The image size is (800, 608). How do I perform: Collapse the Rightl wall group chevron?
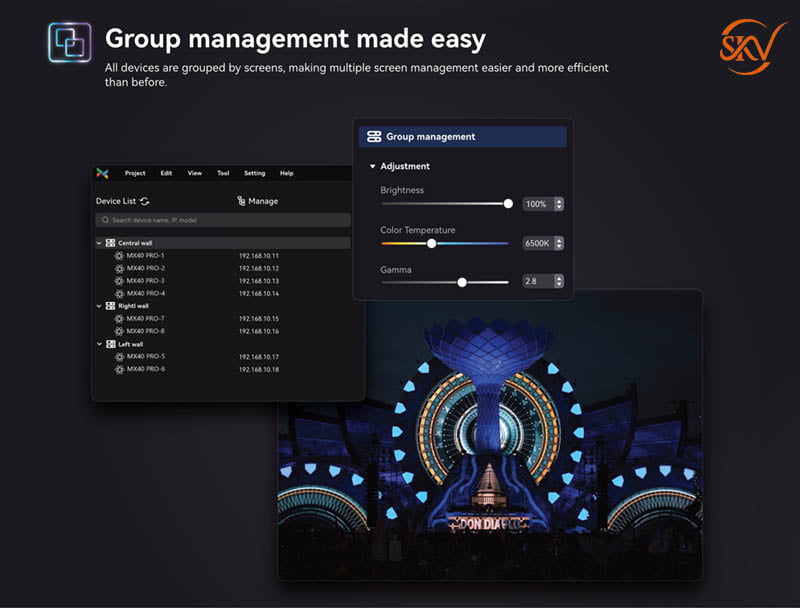pos(99,306)
